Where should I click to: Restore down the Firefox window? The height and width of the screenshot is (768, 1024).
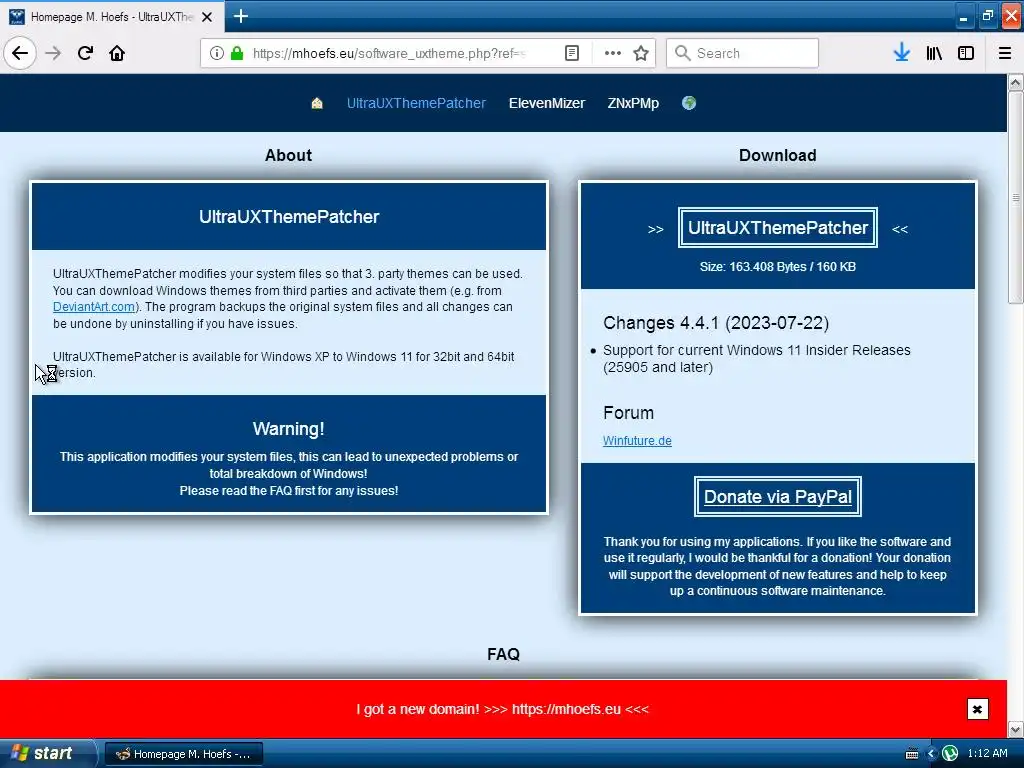coord(987,16)
